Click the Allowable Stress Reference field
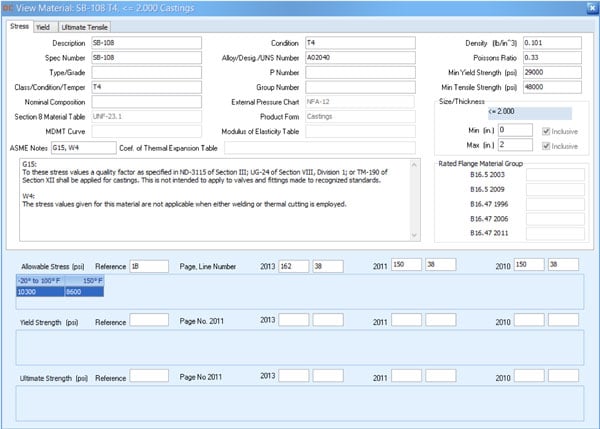Screen dimensions: 600x429 tap(148, 265)
